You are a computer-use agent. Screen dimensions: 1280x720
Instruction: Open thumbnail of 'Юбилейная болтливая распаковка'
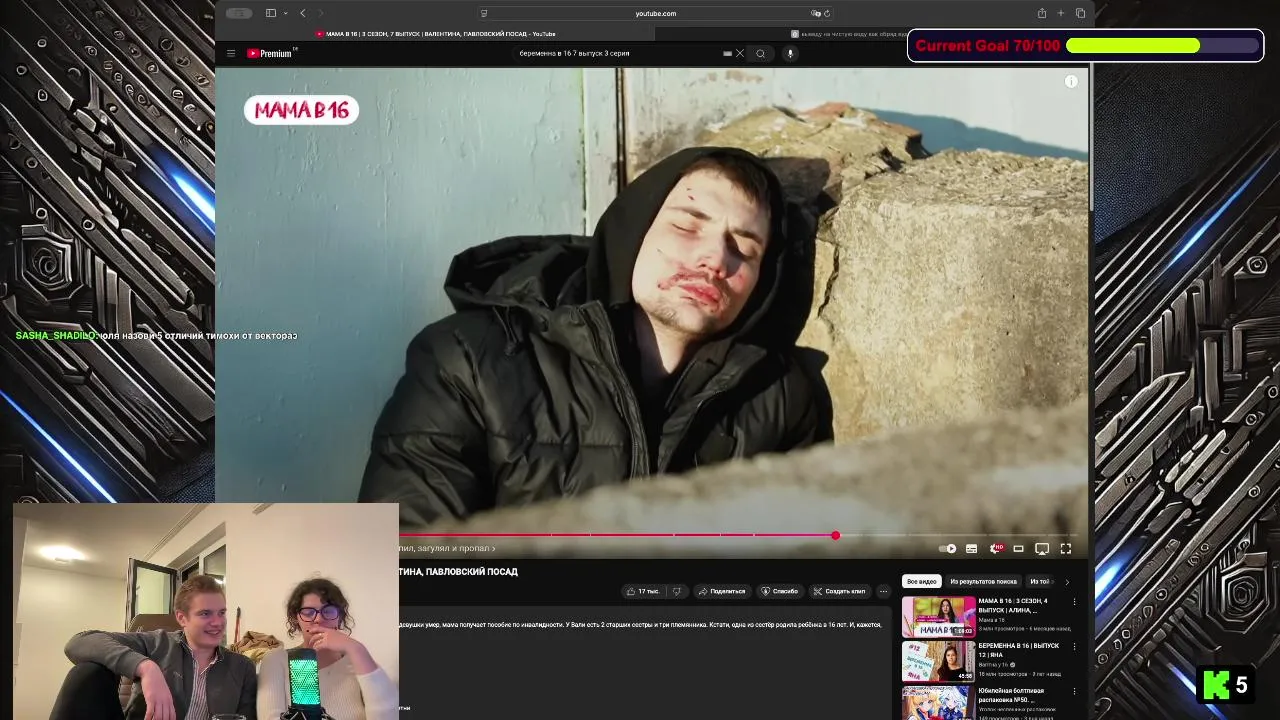pyautogui.click(x=939, y=702)
